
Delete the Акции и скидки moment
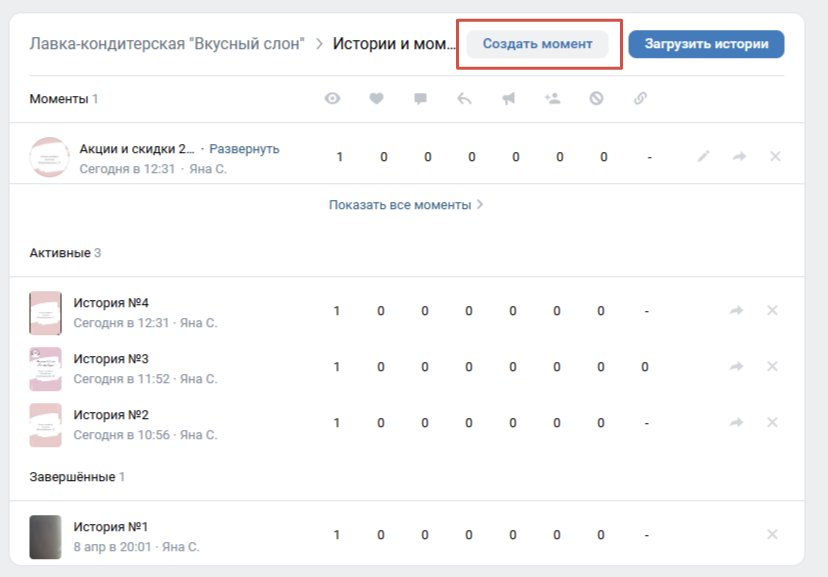pos(775,156)
